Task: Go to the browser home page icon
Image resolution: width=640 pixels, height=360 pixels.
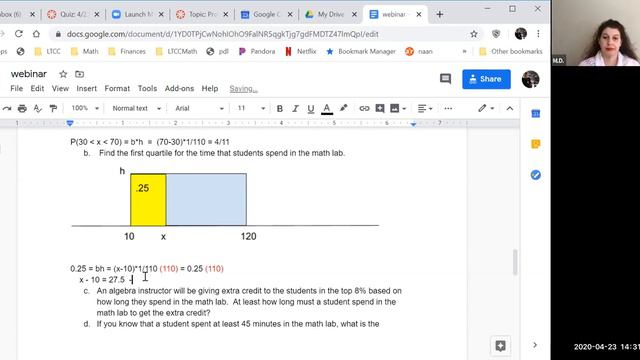Action: (36, 34)
